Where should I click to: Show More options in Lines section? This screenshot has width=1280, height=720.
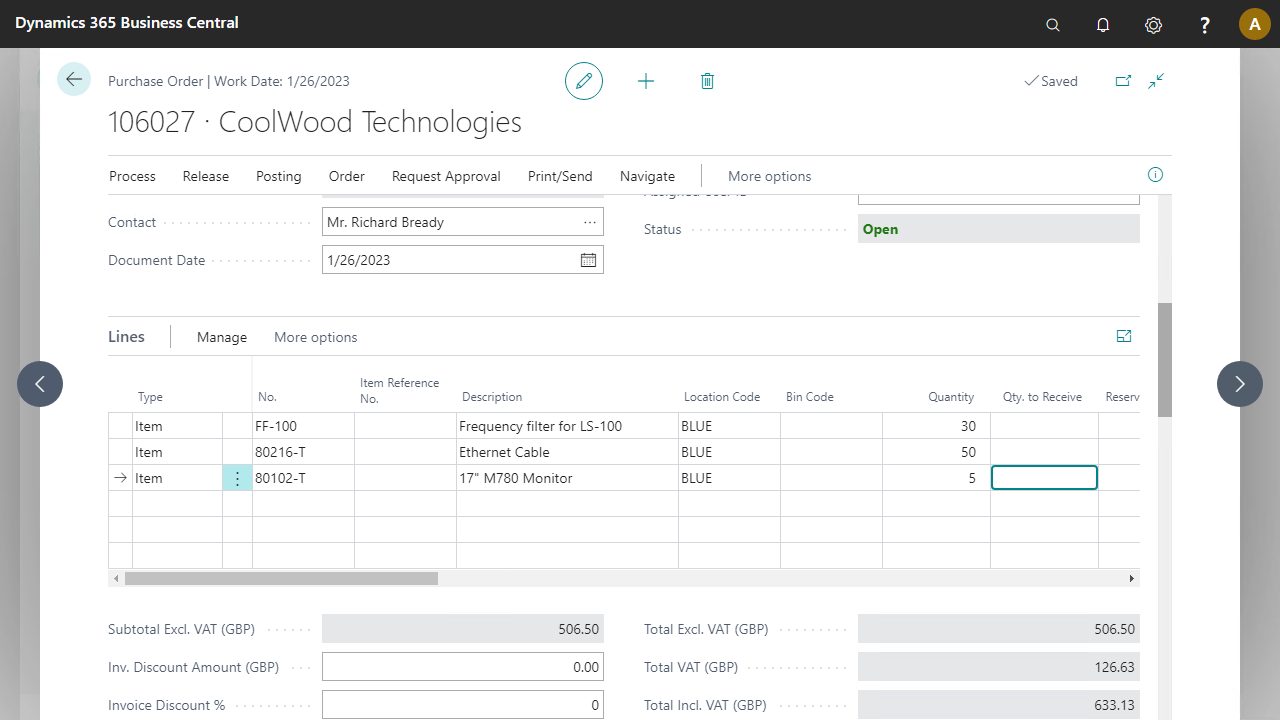316,337
